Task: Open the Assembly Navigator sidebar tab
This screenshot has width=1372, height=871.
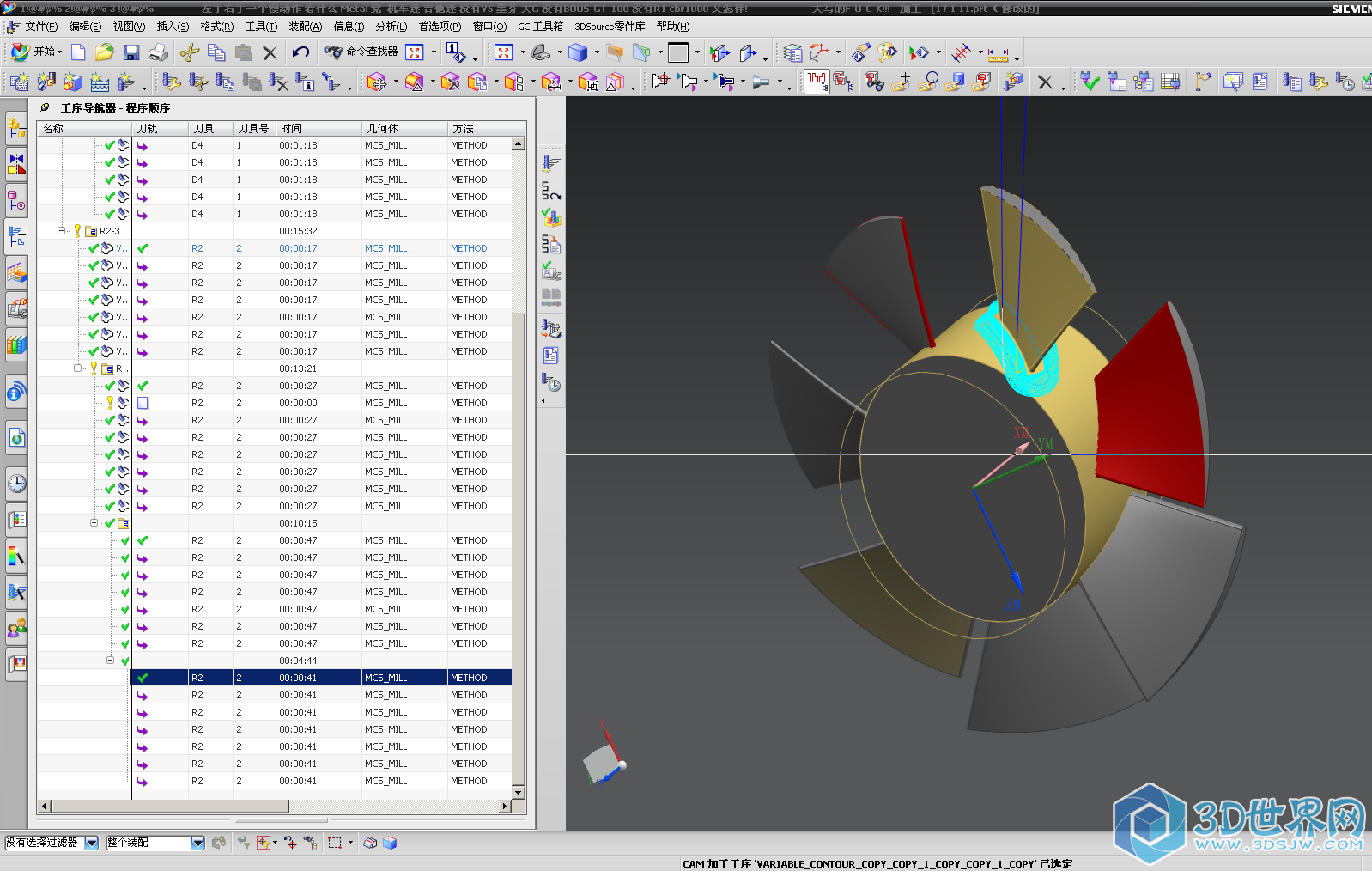Action: [16, 129]
